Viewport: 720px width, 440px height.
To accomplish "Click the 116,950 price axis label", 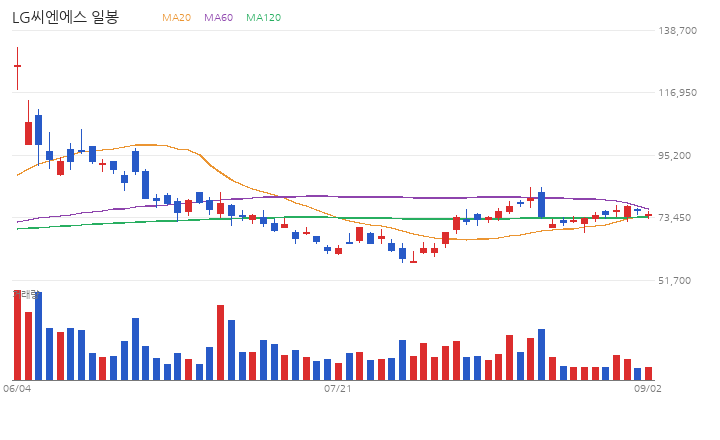I will (677, 93).
